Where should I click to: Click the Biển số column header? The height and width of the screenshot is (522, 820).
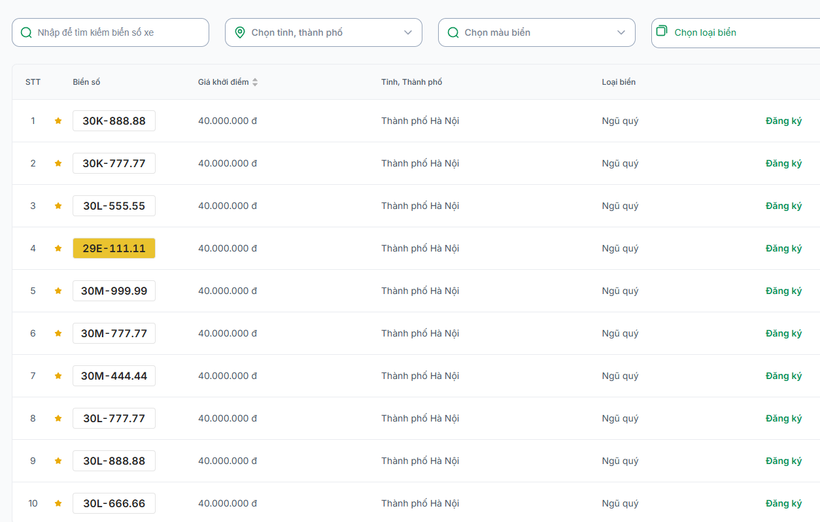point(87,82)
